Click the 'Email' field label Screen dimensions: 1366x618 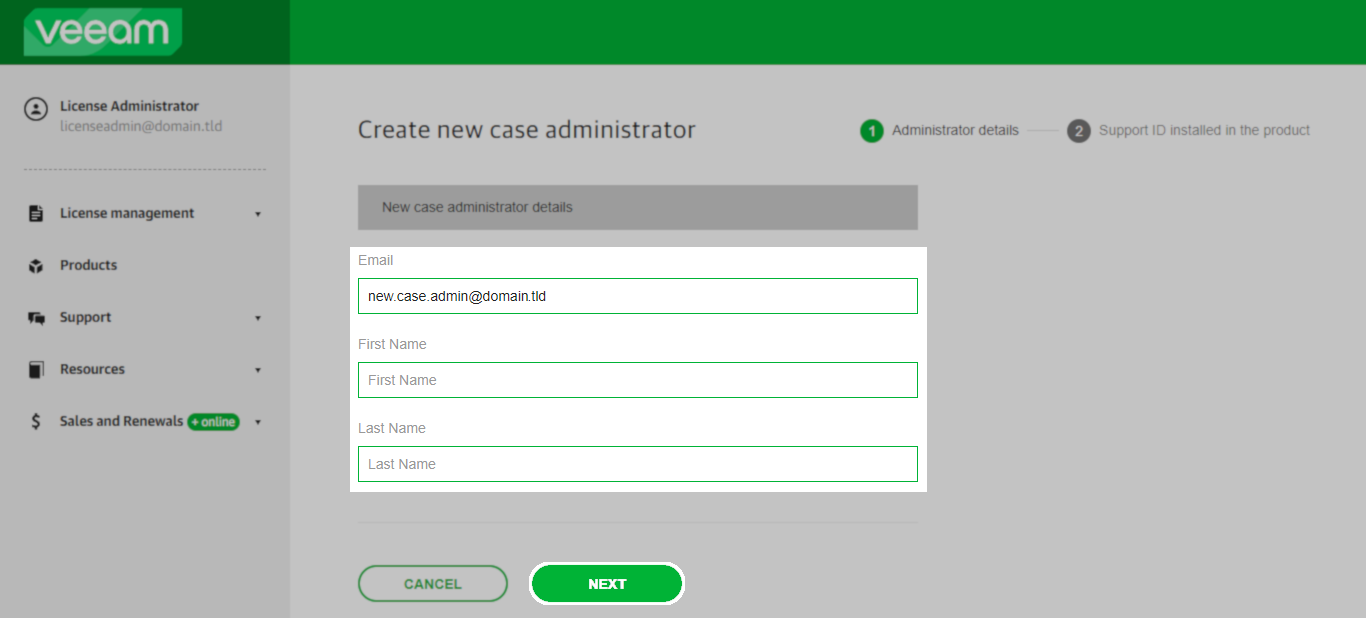pyautogui.click(x=376, y=260)
